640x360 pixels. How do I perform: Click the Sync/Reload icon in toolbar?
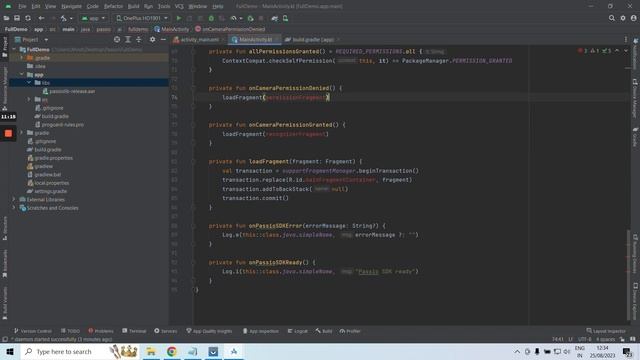tap(28, 18)
